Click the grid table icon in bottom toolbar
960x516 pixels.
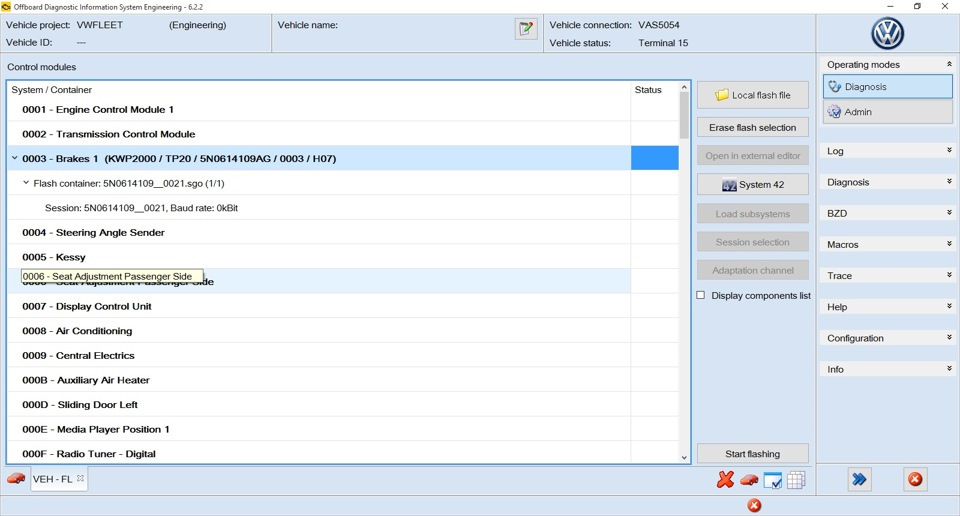(796, 480)
